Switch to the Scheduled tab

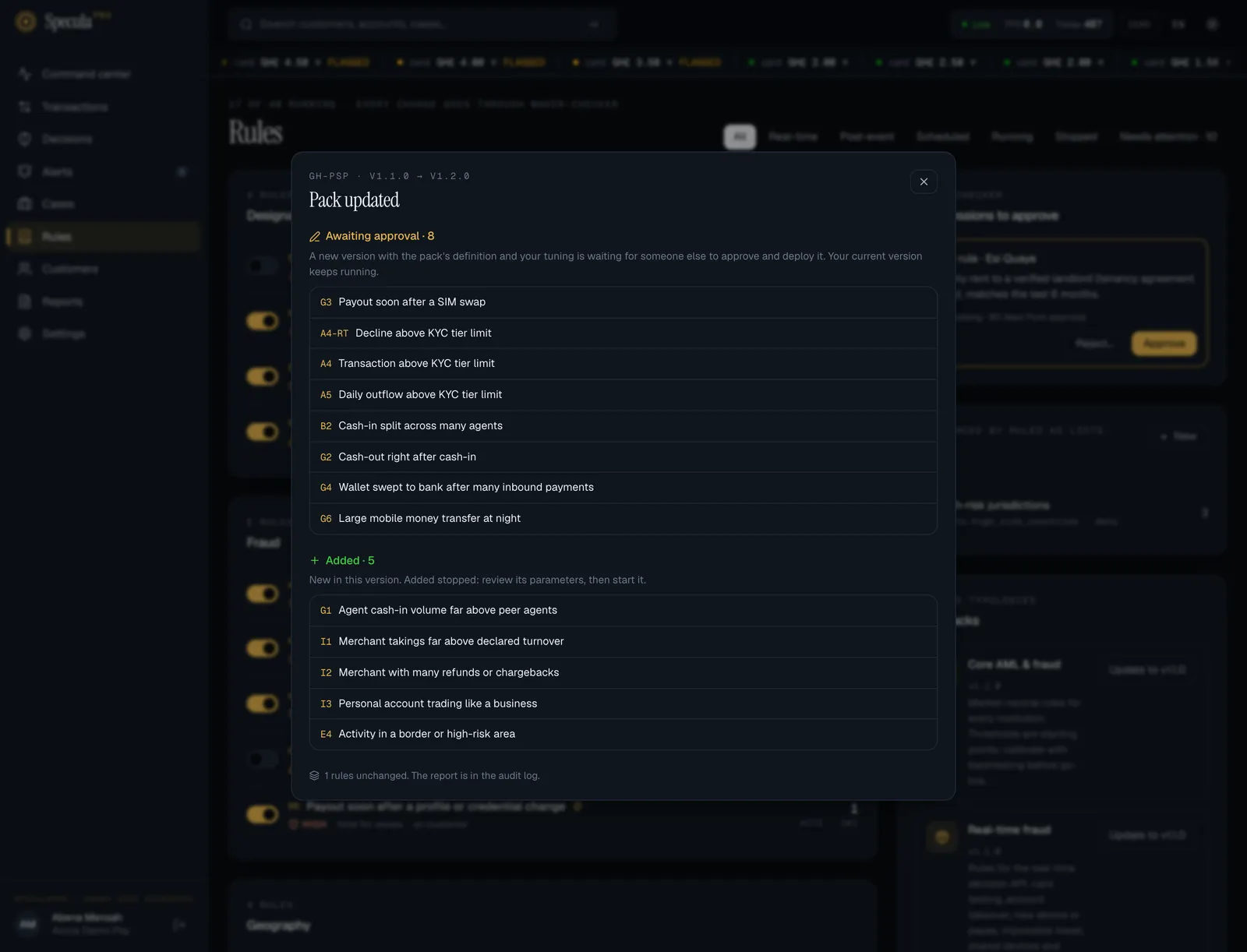pyautogui.click(x=942, y=136)
